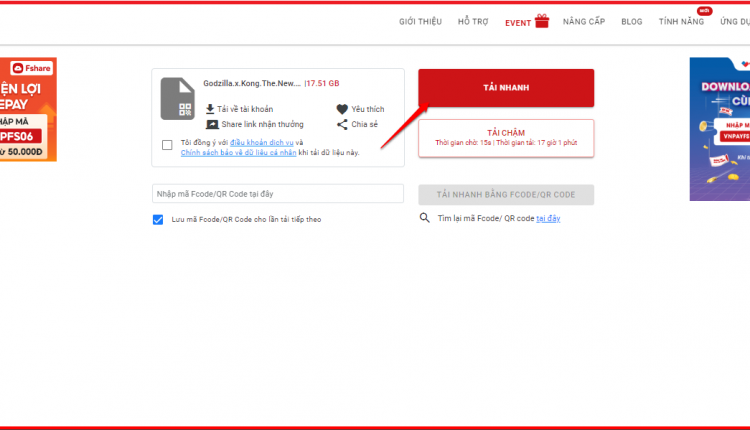
Task: Click the heart Yêu thích icon
Action: click(342, 109)
